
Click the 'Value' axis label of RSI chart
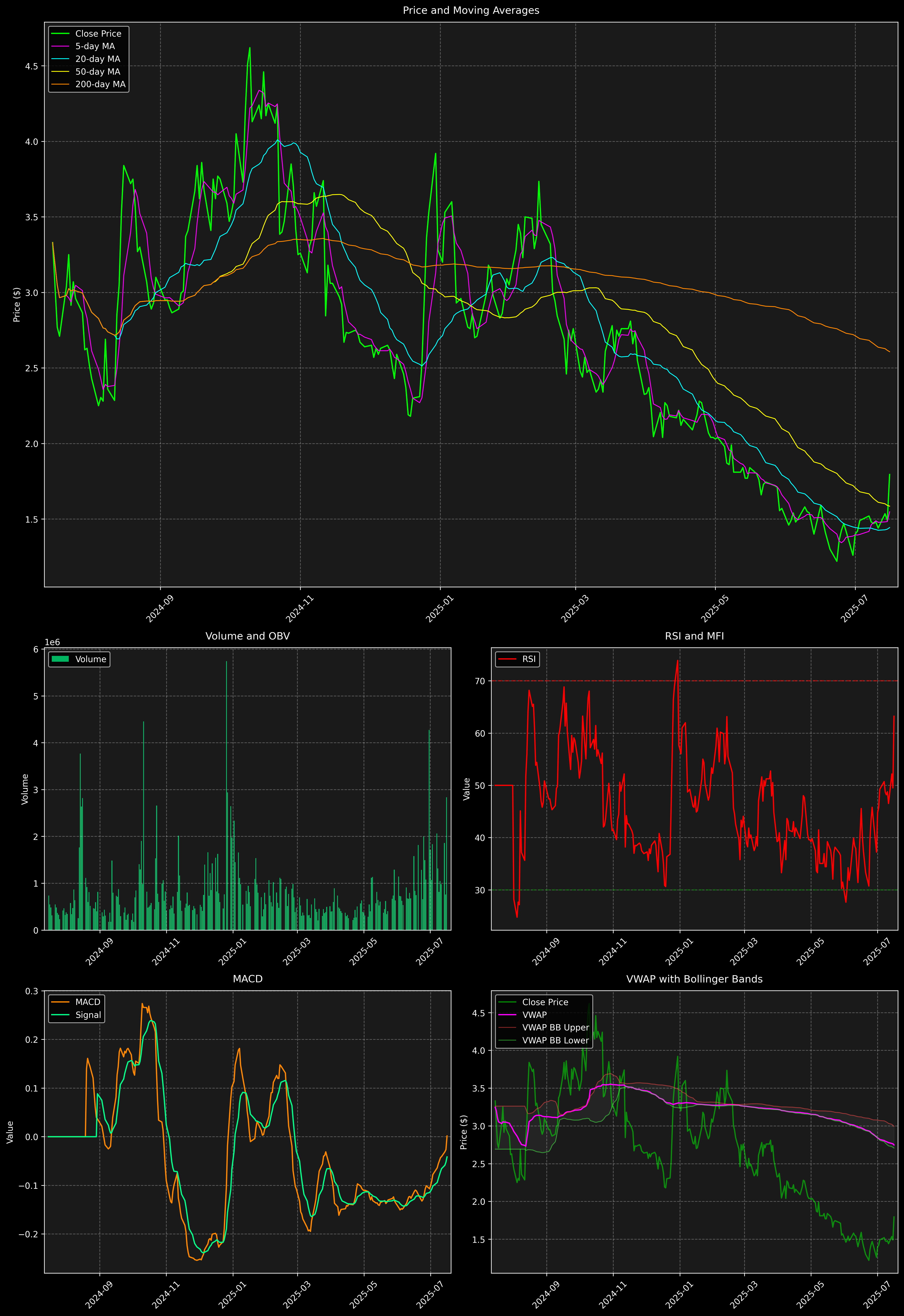coord(467,789)
